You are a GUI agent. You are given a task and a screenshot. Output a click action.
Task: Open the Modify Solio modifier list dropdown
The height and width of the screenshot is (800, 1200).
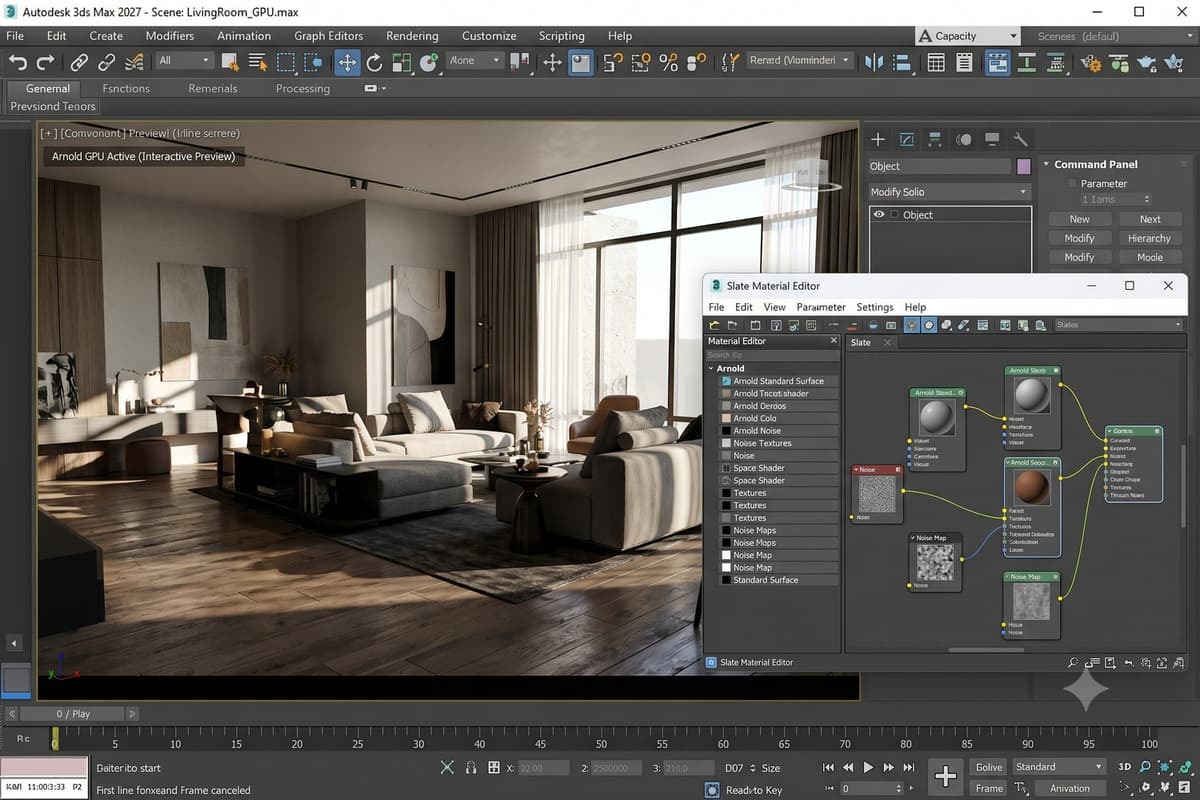click(949, 192)
